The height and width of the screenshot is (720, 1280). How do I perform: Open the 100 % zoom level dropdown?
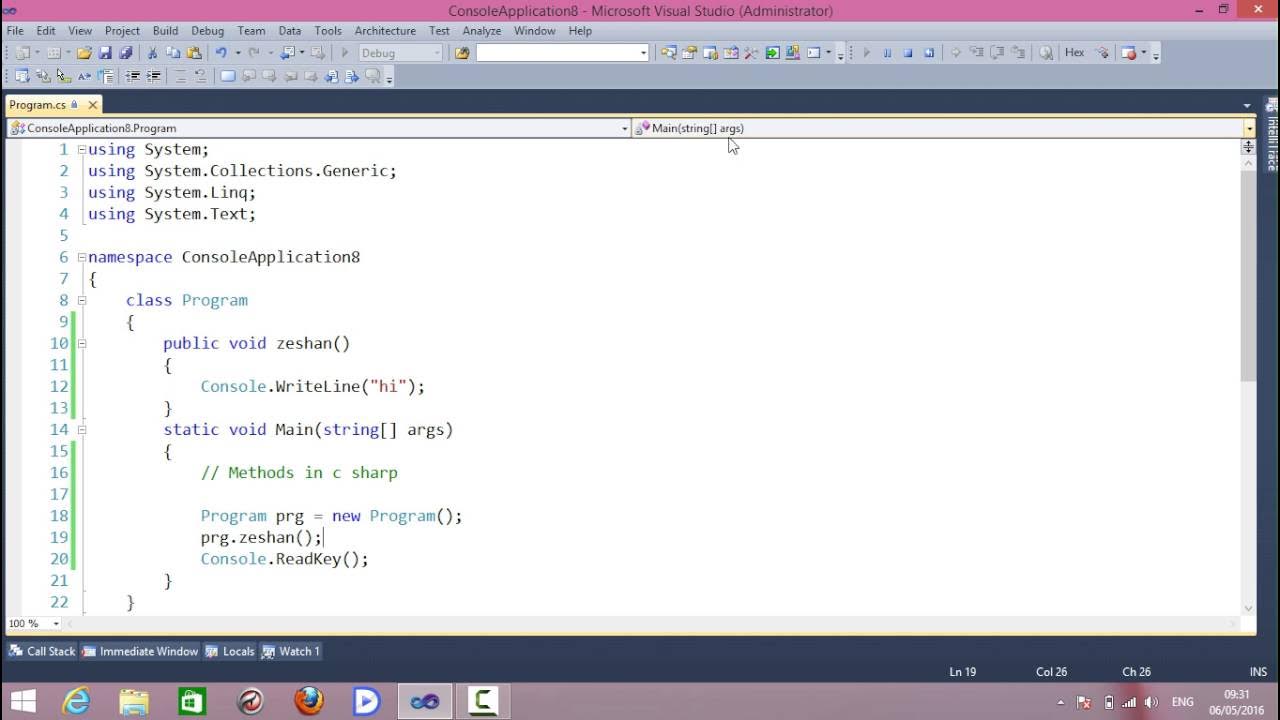point(56,624)
